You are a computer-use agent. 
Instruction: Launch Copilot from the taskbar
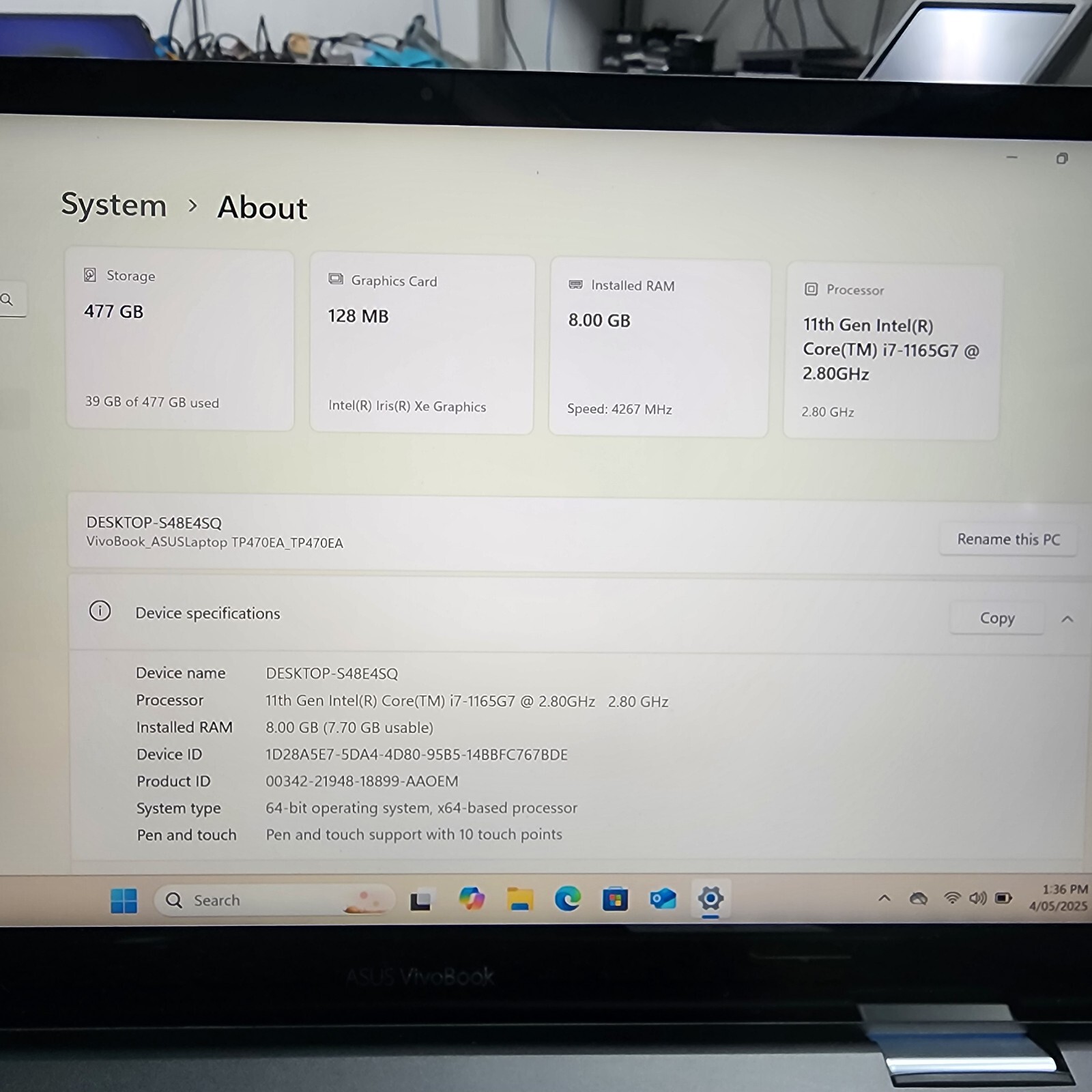(x=472, y=899)
